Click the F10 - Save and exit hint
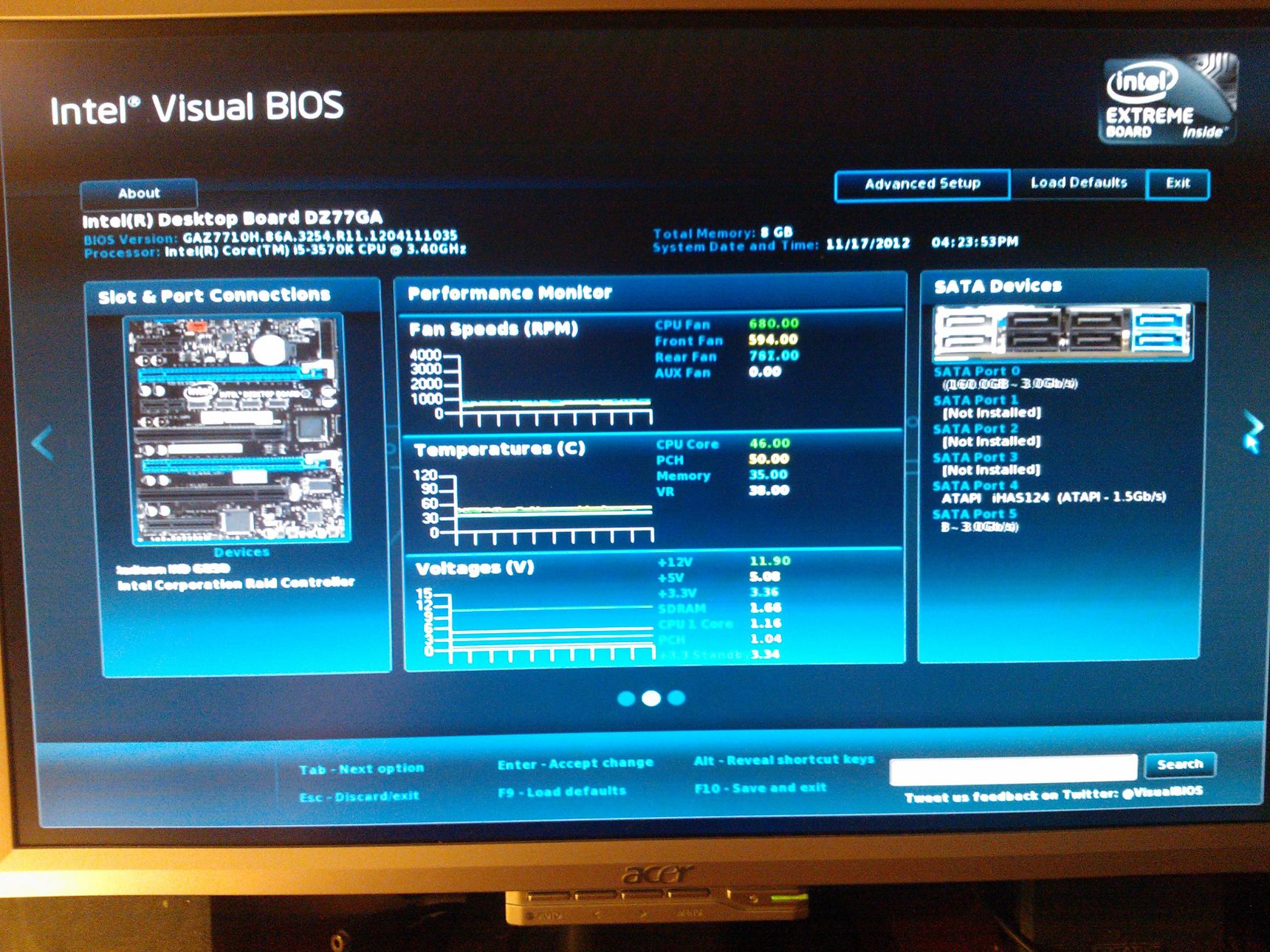The image size is (1270, 952). pyautogui.click(x=760, y=788)
